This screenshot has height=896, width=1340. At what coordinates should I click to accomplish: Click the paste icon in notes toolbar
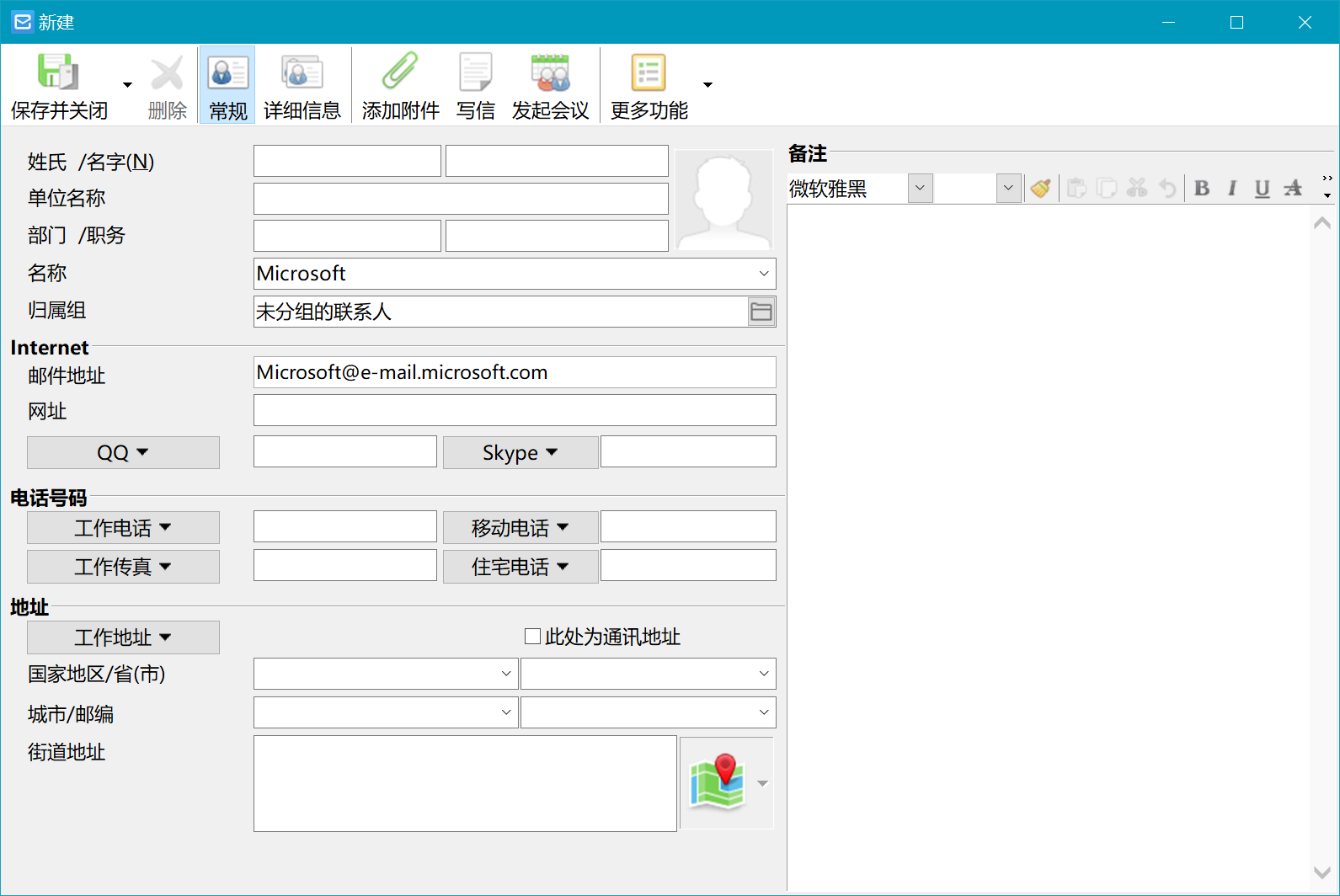(x=1076, y=188)
